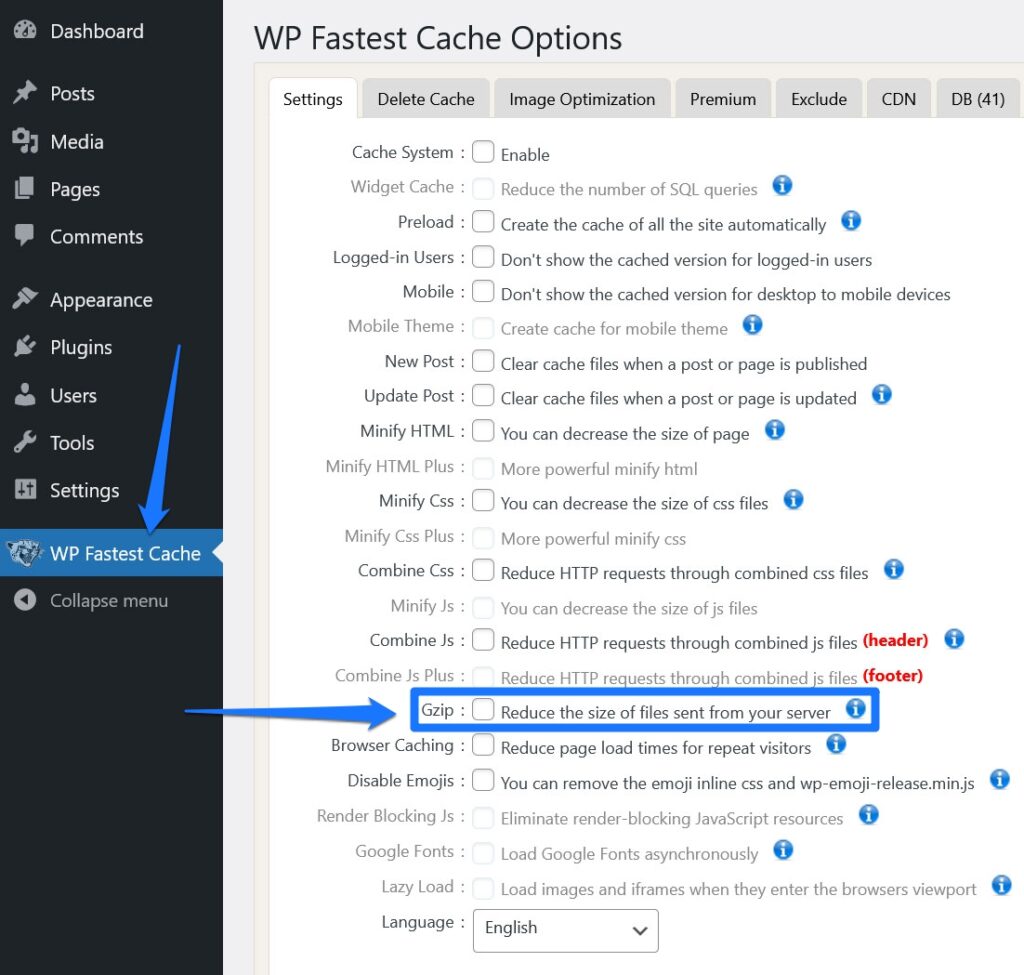Open the Appearance menu

tap(99, 299)
